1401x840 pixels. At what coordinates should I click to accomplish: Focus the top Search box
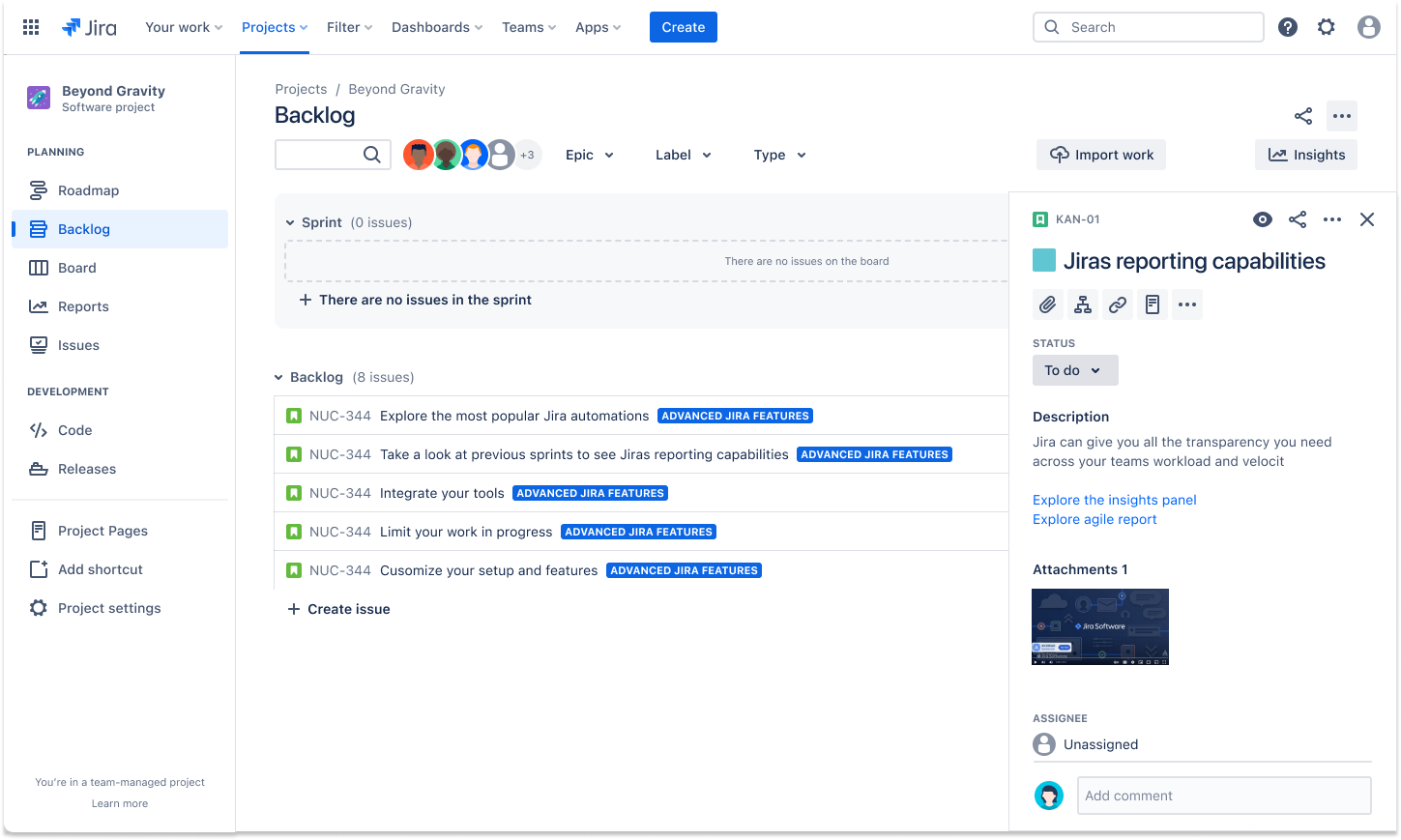coord(1149,27)
